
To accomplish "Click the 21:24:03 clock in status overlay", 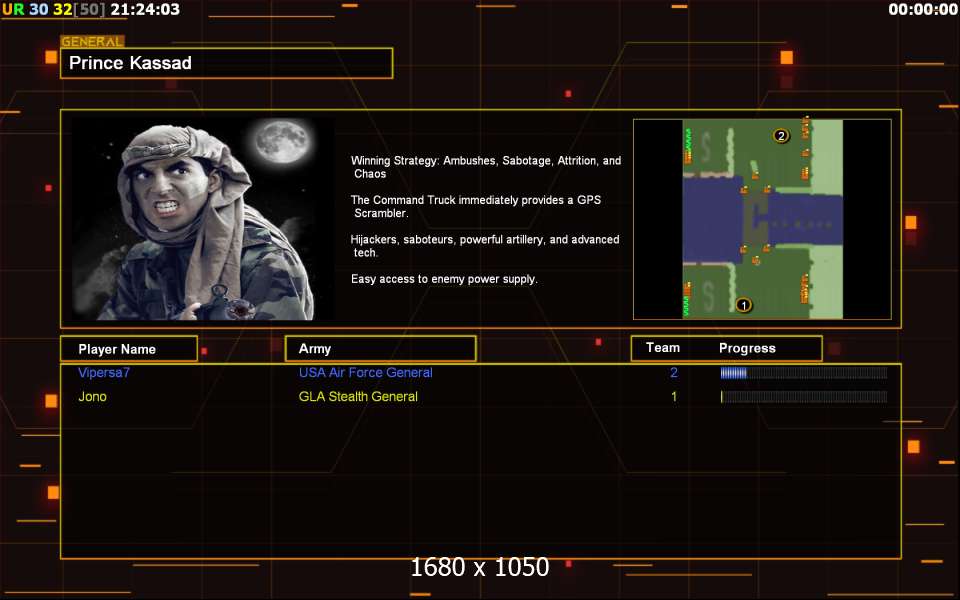I will [145, 9].
